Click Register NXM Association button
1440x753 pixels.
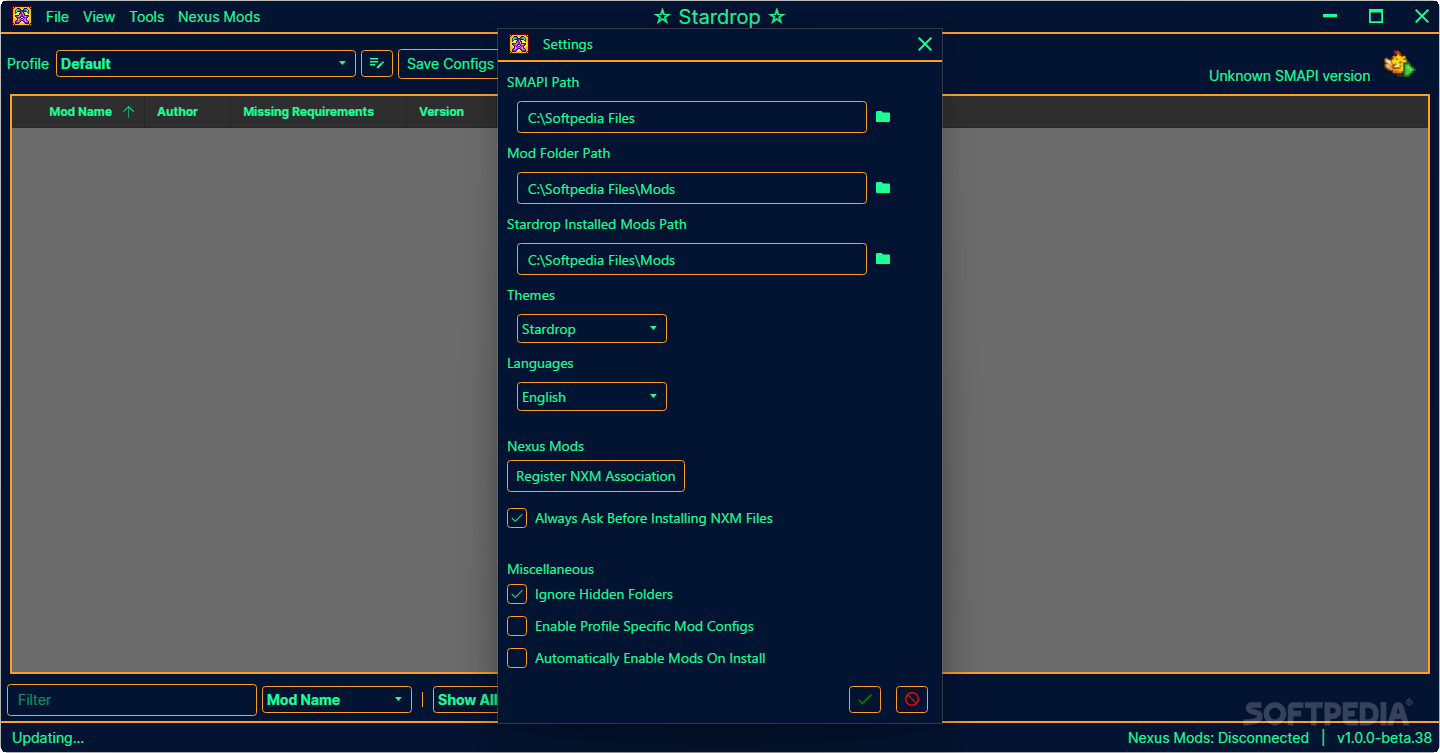click(596, 476)
